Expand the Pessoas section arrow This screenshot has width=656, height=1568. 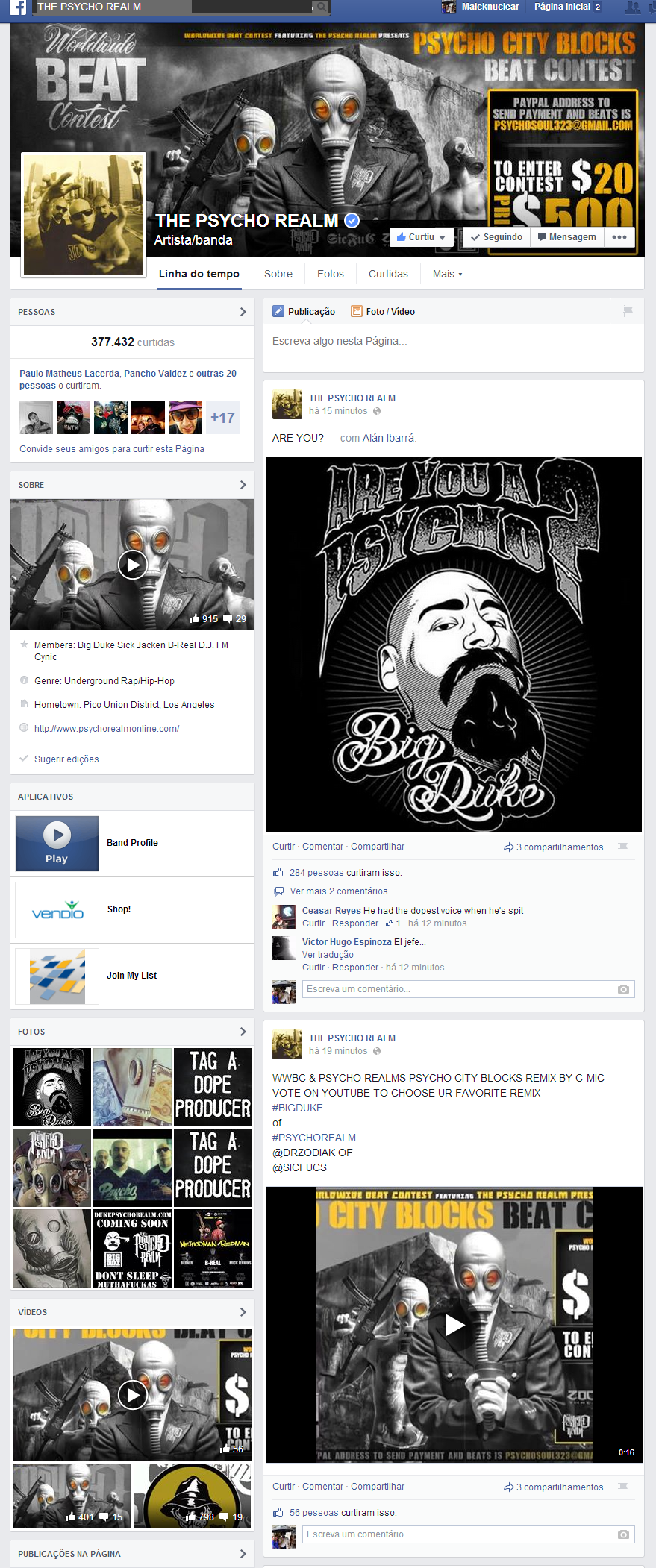click(x=243, y=312)
